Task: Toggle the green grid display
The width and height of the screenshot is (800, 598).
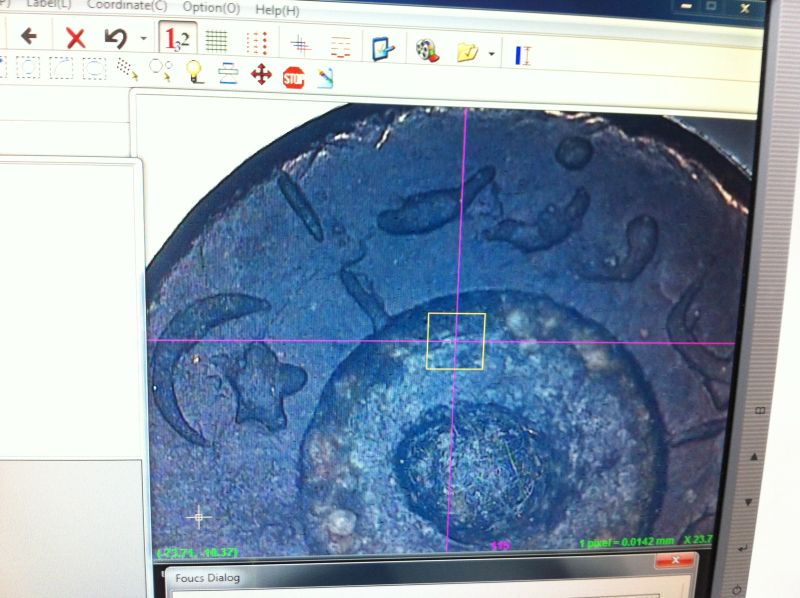Action: point(216,42)
